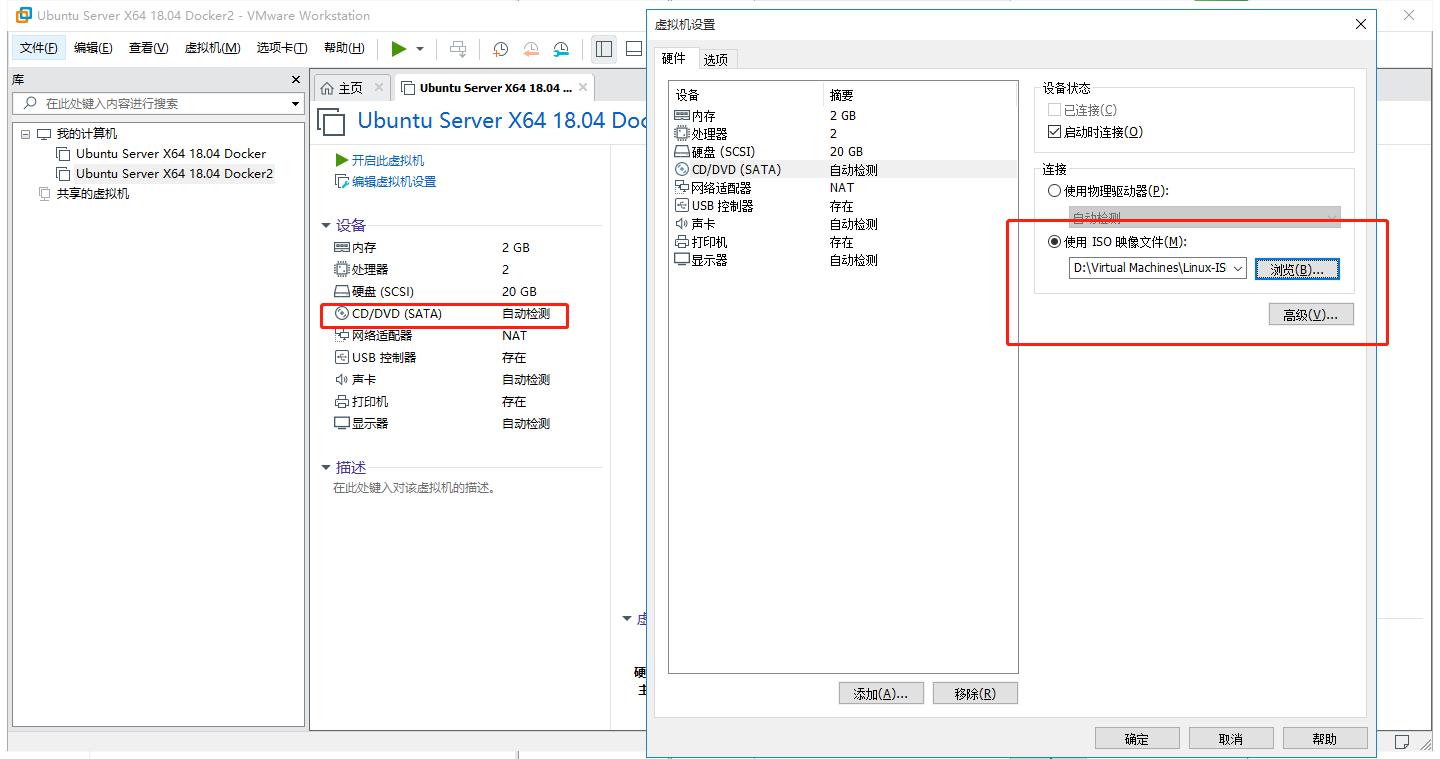Toggle the library sidebar view icon
Viewport: 1440px width, 759px height.
point(604,49)
